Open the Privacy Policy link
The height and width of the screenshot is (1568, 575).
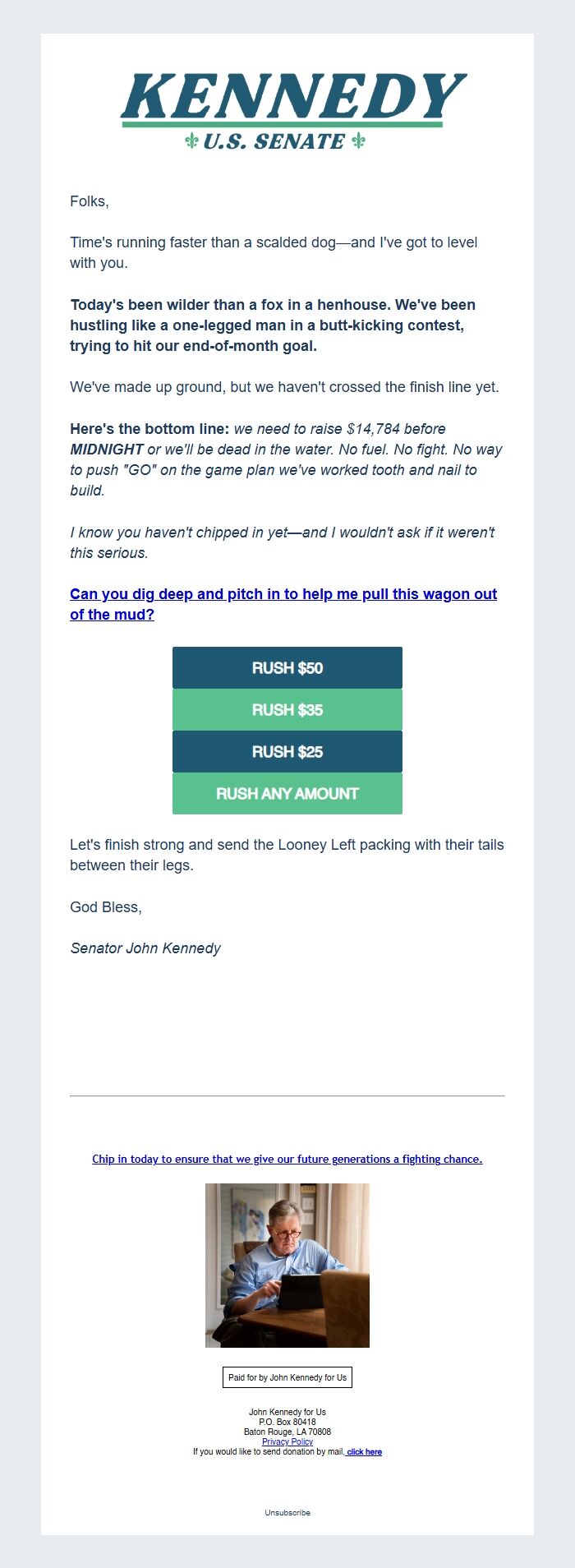tap(287, 1441)
